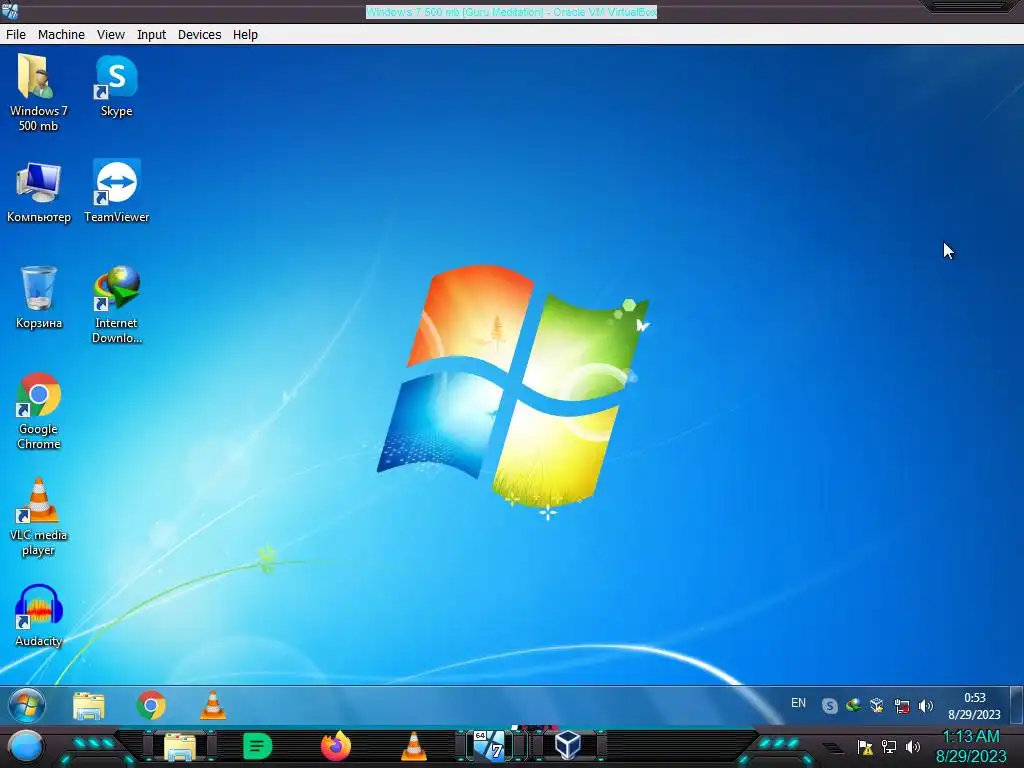Click guest network status tray icon
Screen dimensions: 1024x768
[x=902, y=706]
